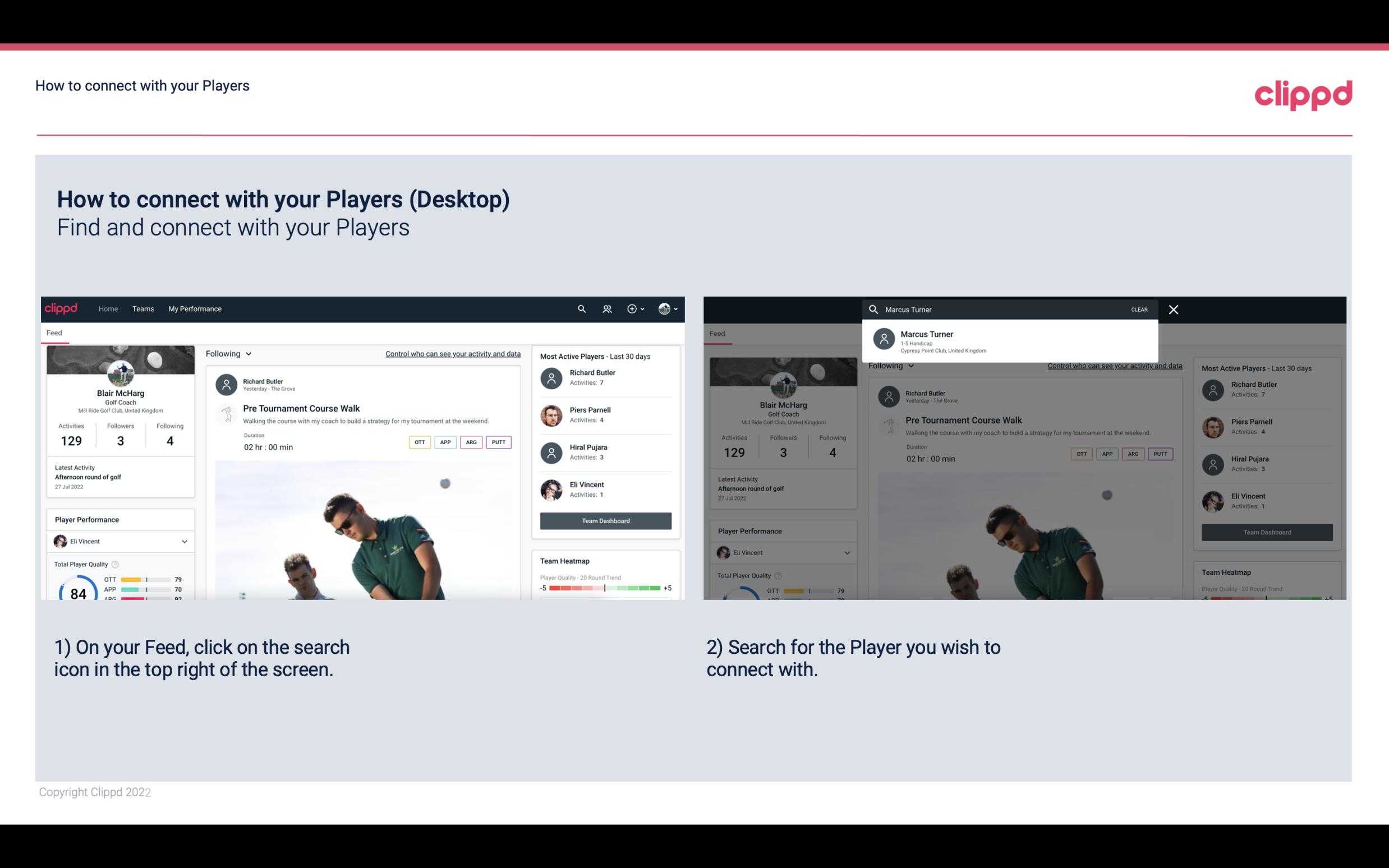The width and height of the screenshot is (1389, 868).
Task: Click the My Performance tab
Action: (x=195, y=308)
